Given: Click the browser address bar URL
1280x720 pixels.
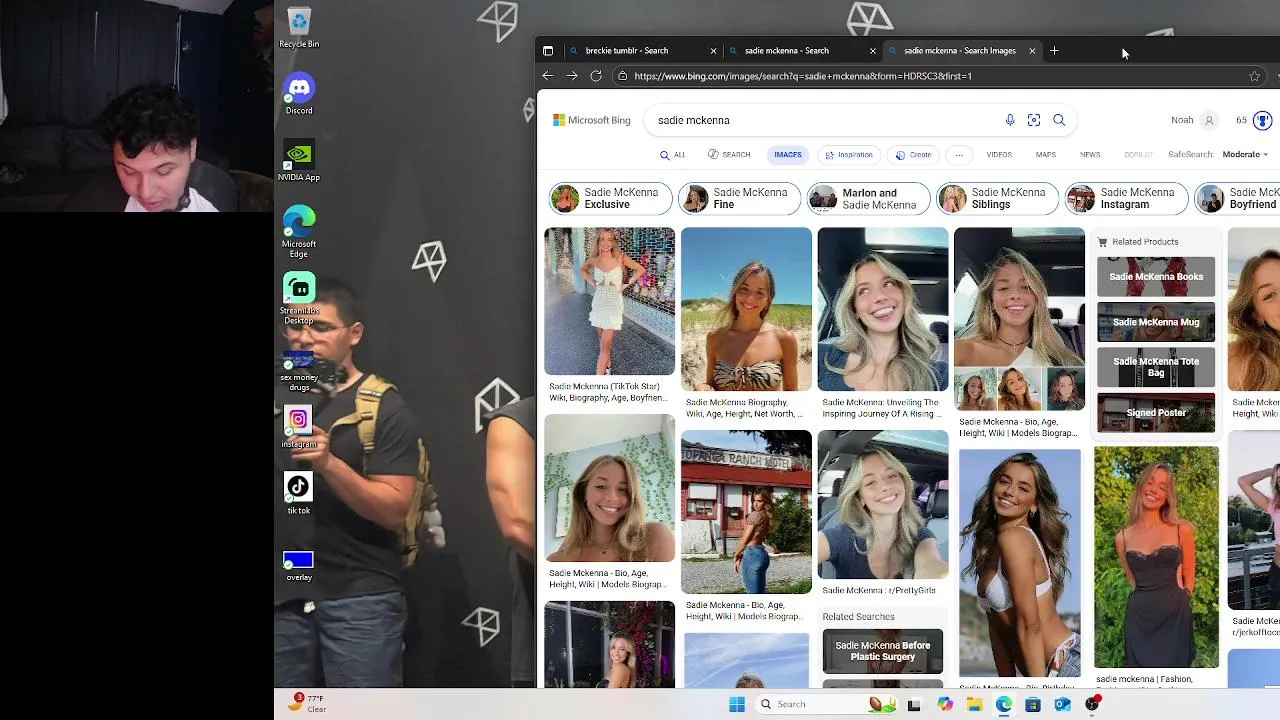Looking at the screenshot, I should [x=803, y=76].
